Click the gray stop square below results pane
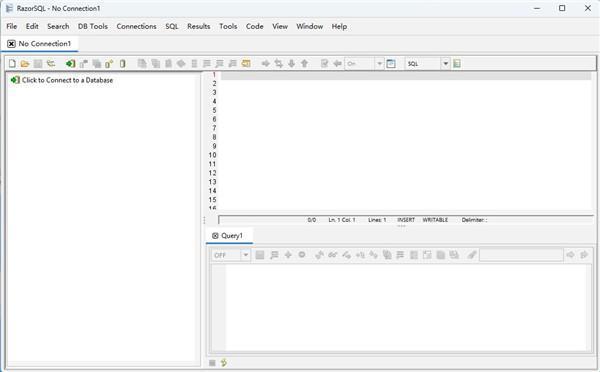Image resolution: width=600 pixels, height=372 pixels. (x=212, y=363)
